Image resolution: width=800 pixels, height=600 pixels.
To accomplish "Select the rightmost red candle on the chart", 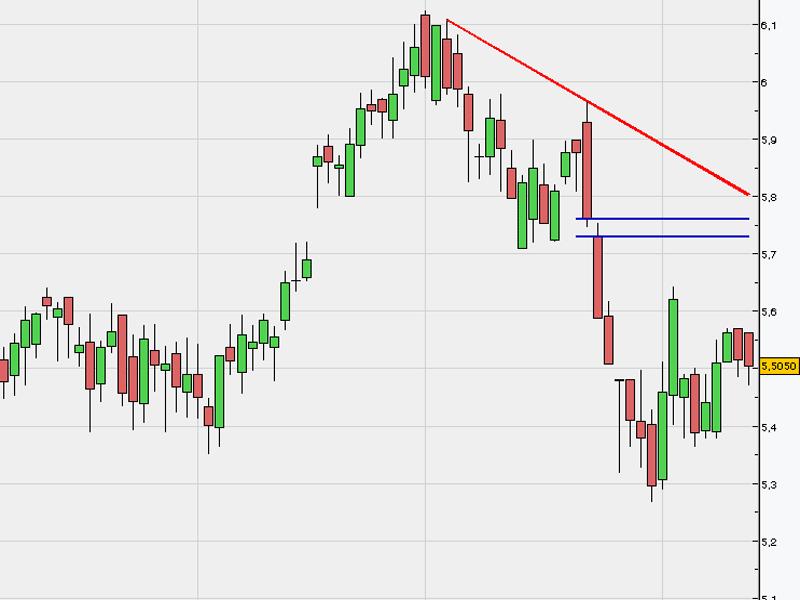I will (749, 349).
